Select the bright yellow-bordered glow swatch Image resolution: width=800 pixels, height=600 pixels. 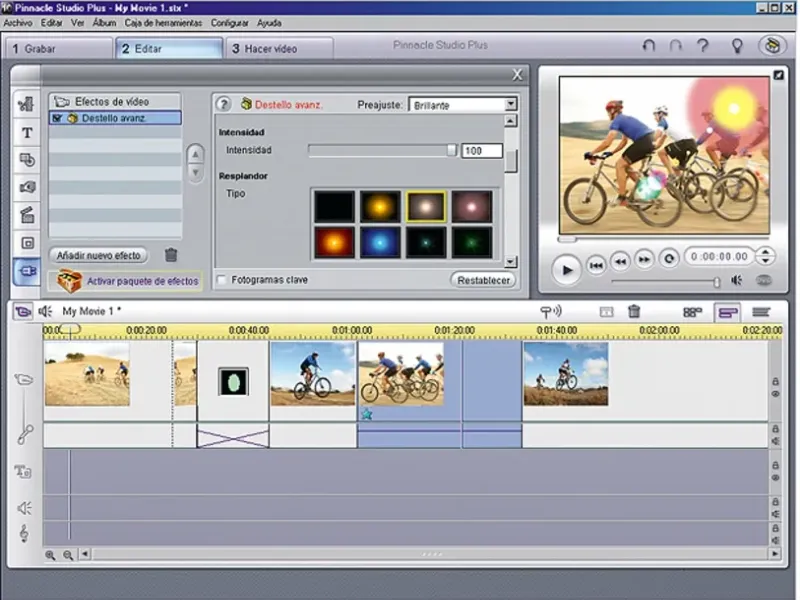(x=426, y=206)
